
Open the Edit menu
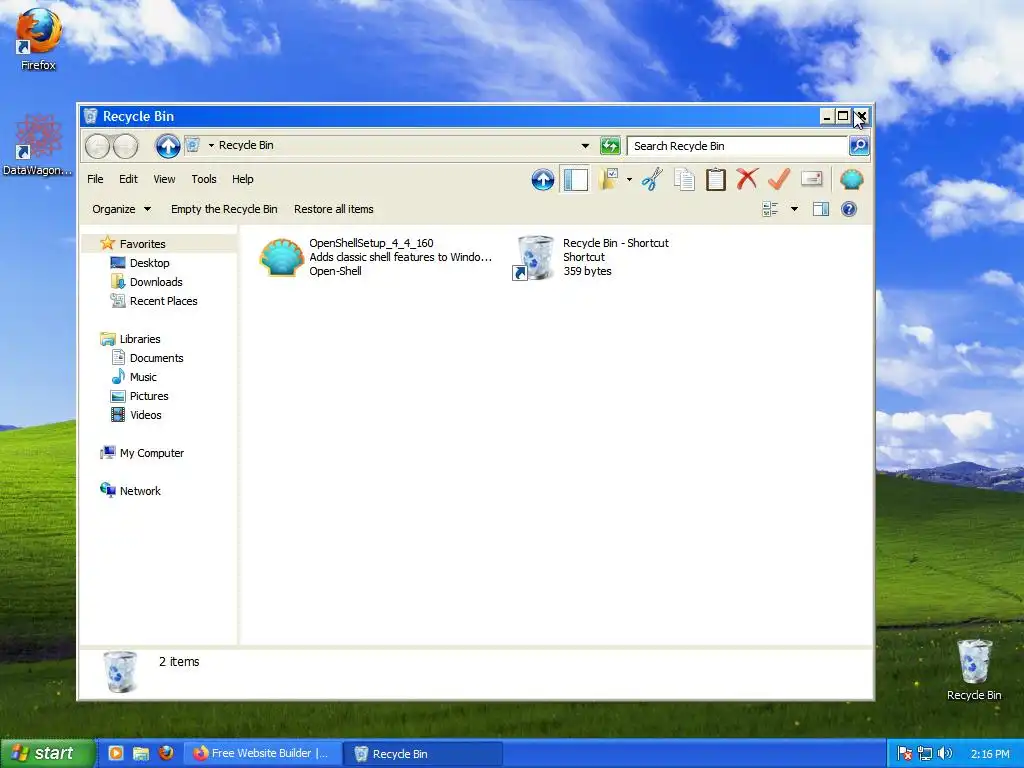[x=128, y=179]
